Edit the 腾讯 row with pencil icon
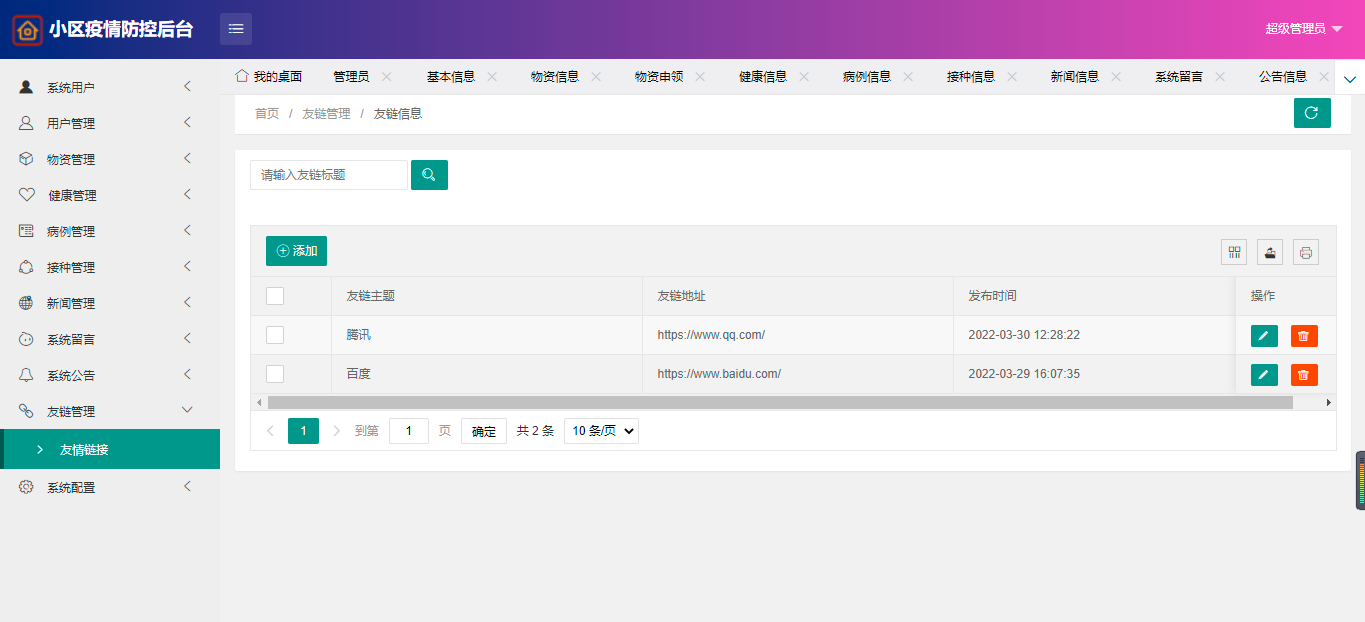 tap(1264, 336)
